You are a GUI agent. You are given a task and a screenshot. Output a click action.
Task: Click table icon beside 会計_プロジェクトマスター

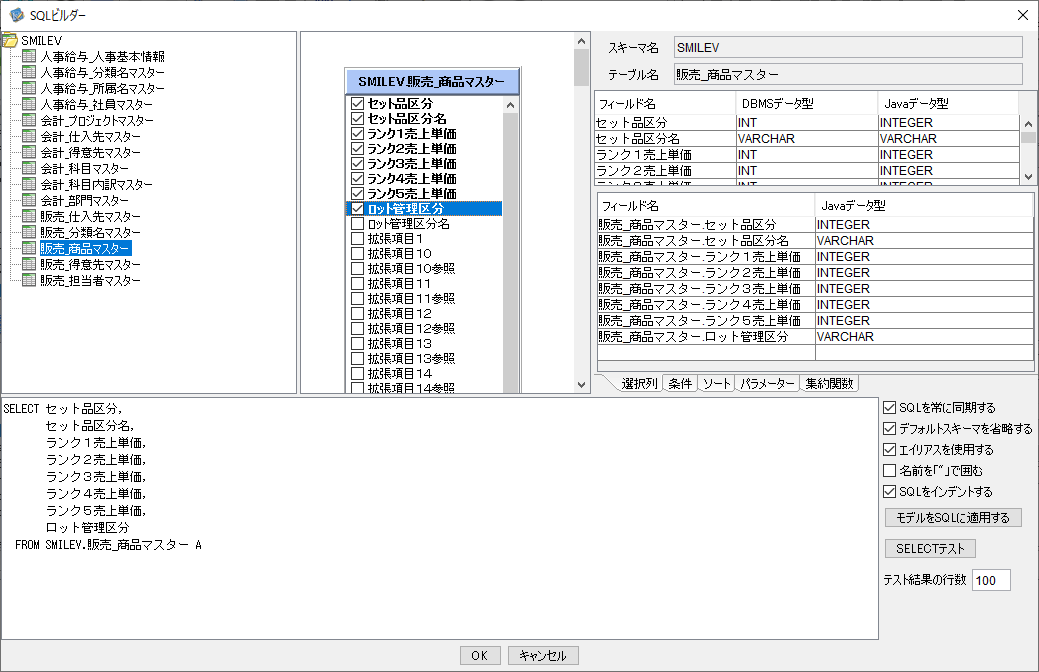coord(29,120)
